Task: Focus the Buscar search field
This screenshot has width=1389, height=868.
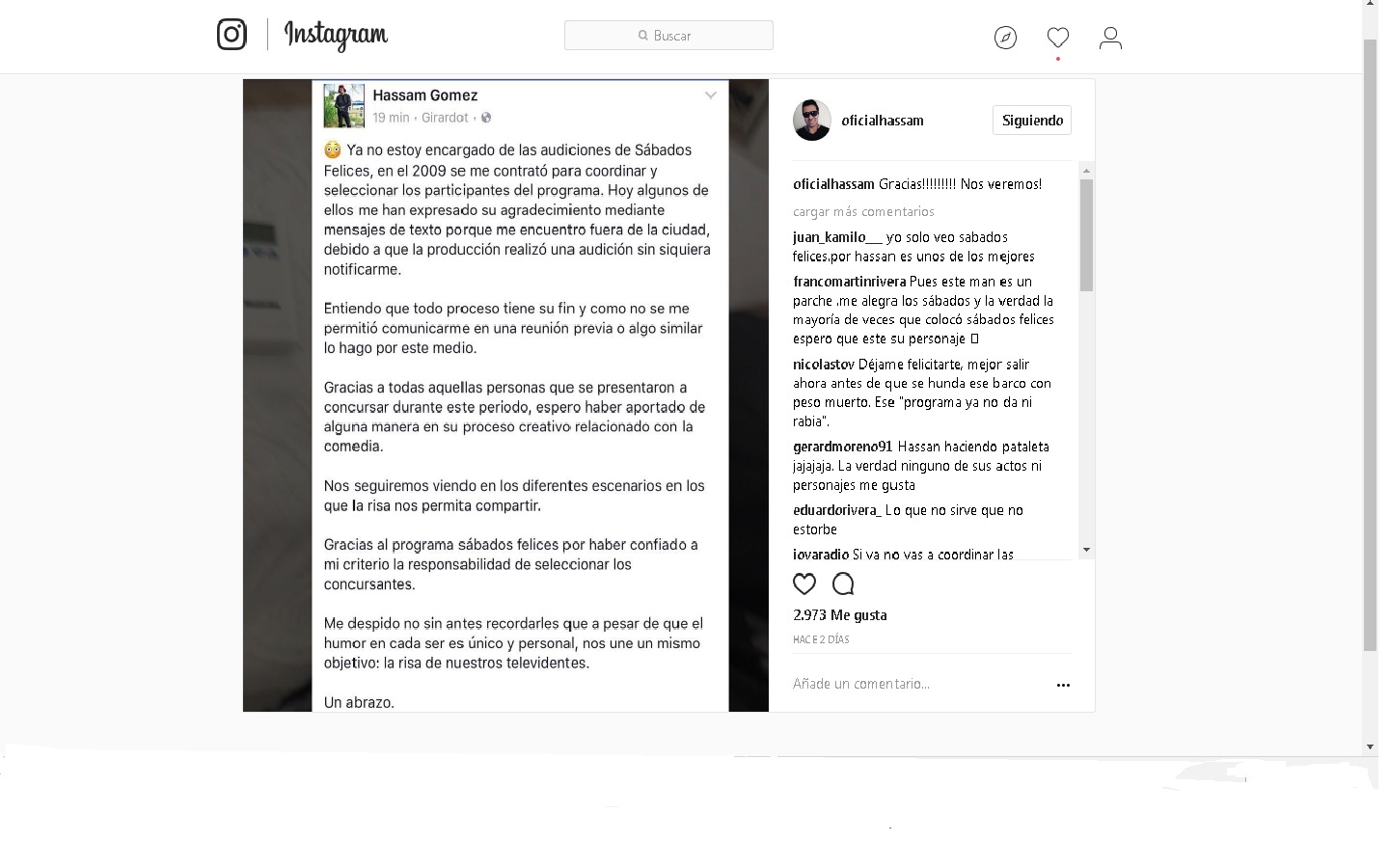Action: click(x=668, y=36)
